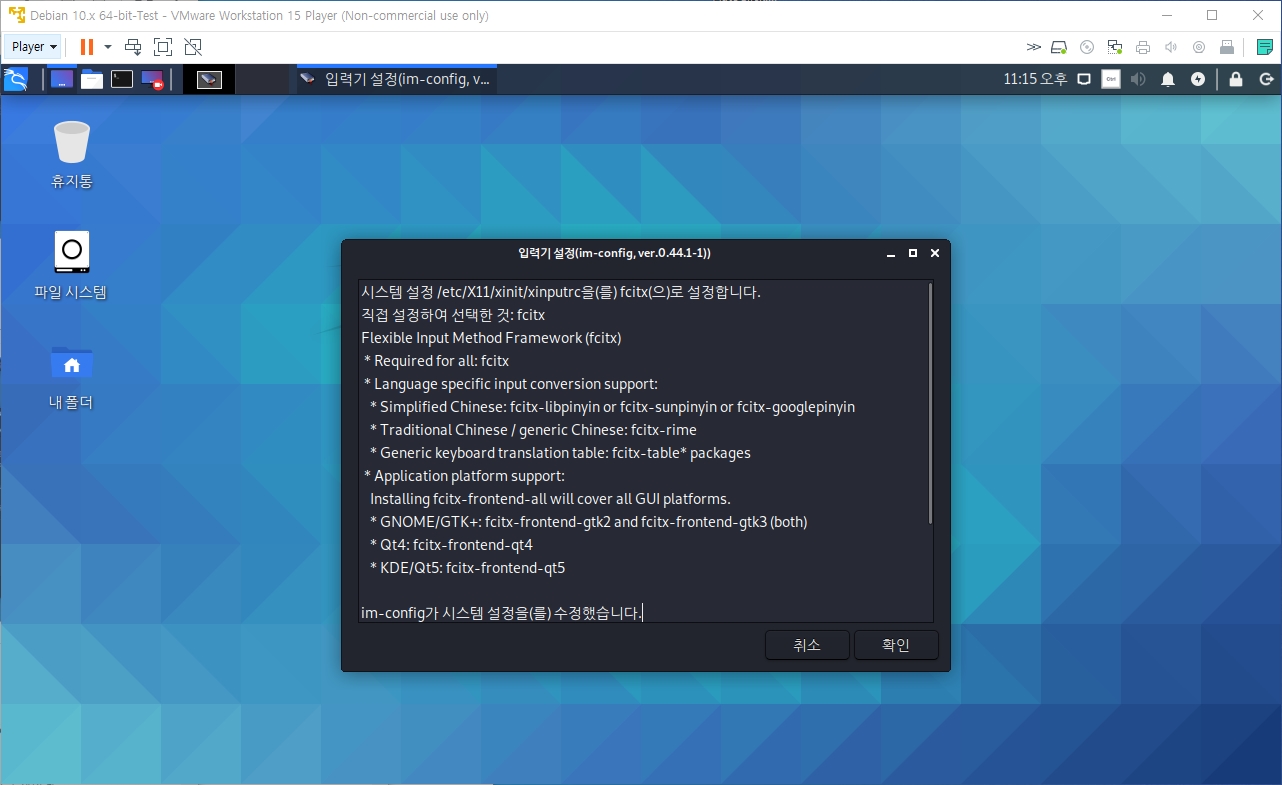Open the power manager tray icon
1282x785 pixels.
pos(1198,79)
